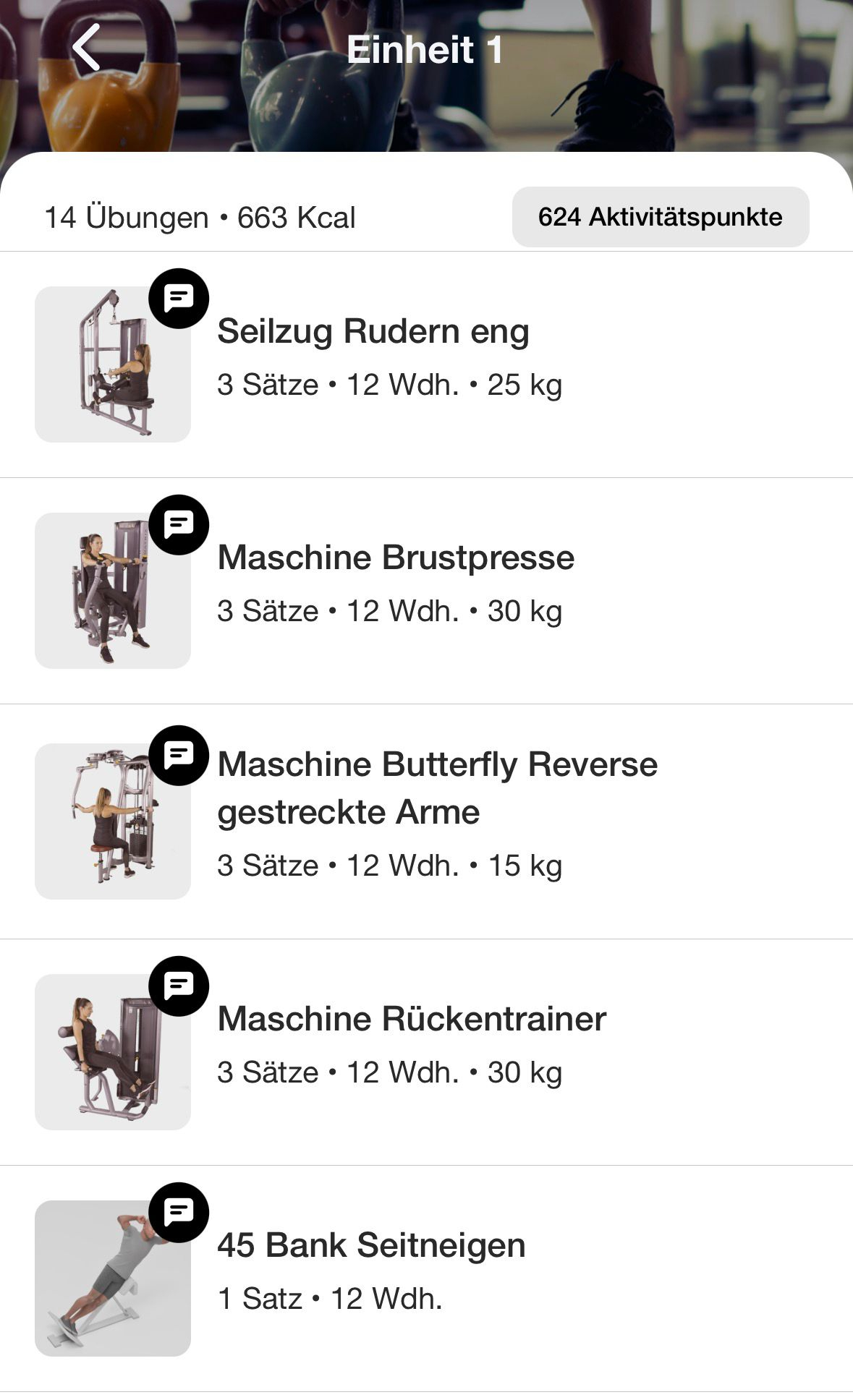Tap the 14 Übungen 663 Kcal summary

(200, 218)
